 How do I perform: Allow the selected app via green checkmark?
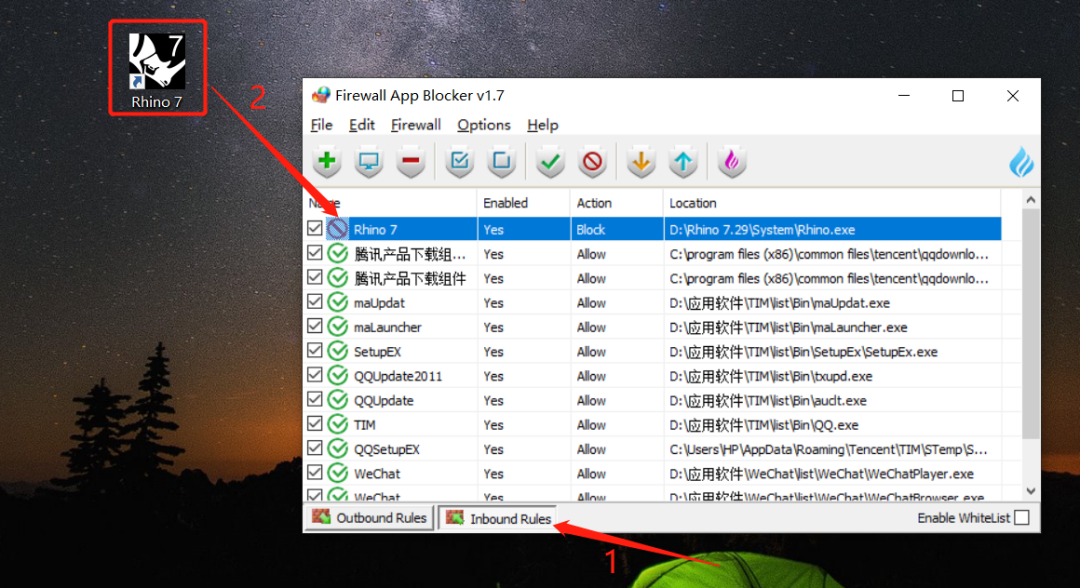pyautogui.click(x=549, y=161)
